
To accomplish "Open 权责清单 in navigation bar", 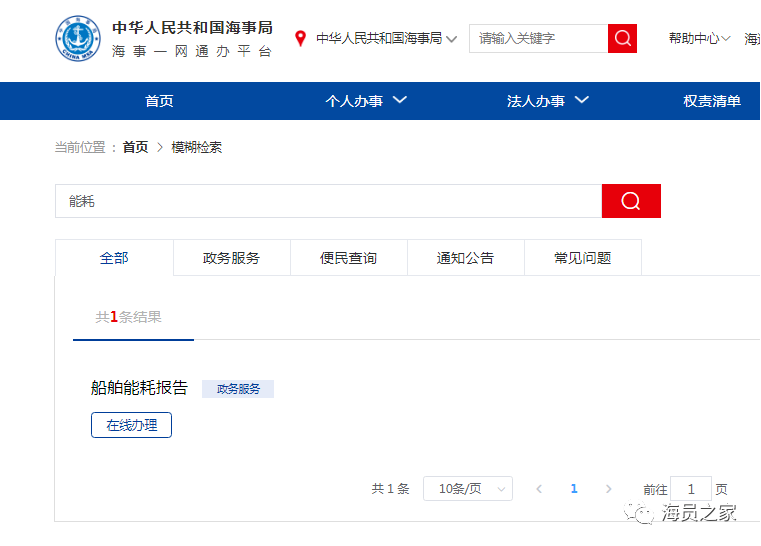I will click(712, 101).
